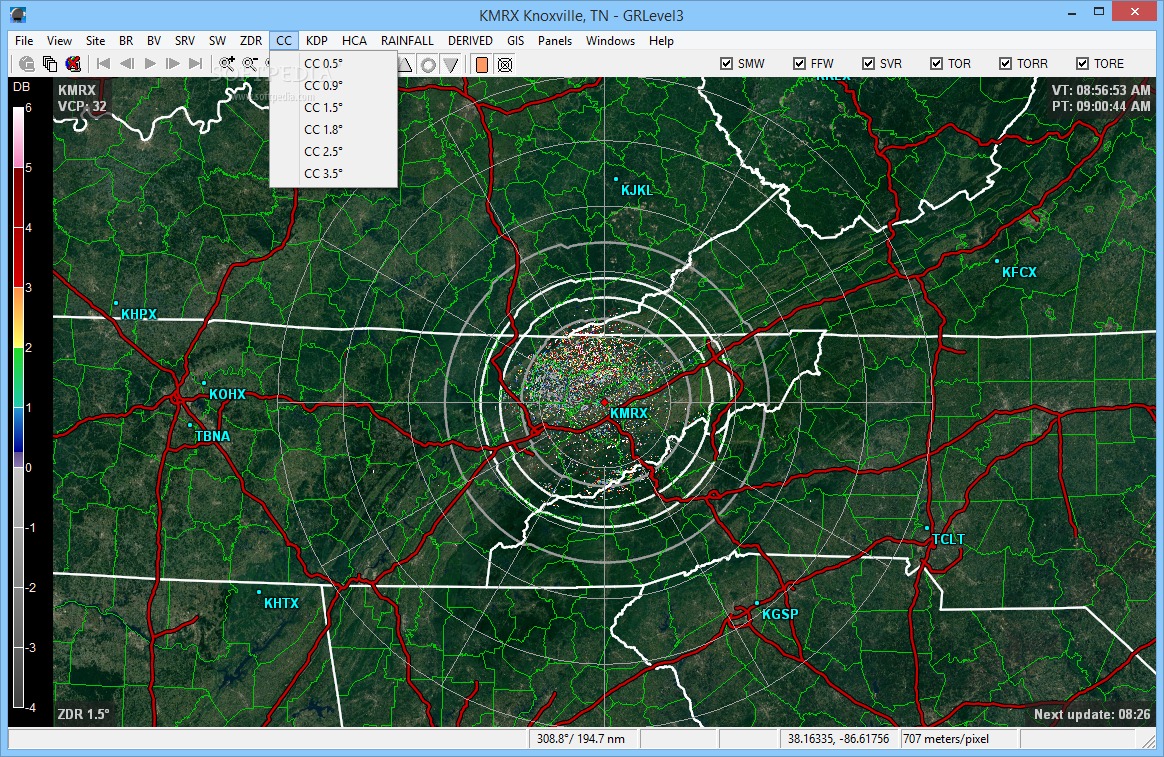Play the radar animation loop

[x=150, y=64]
